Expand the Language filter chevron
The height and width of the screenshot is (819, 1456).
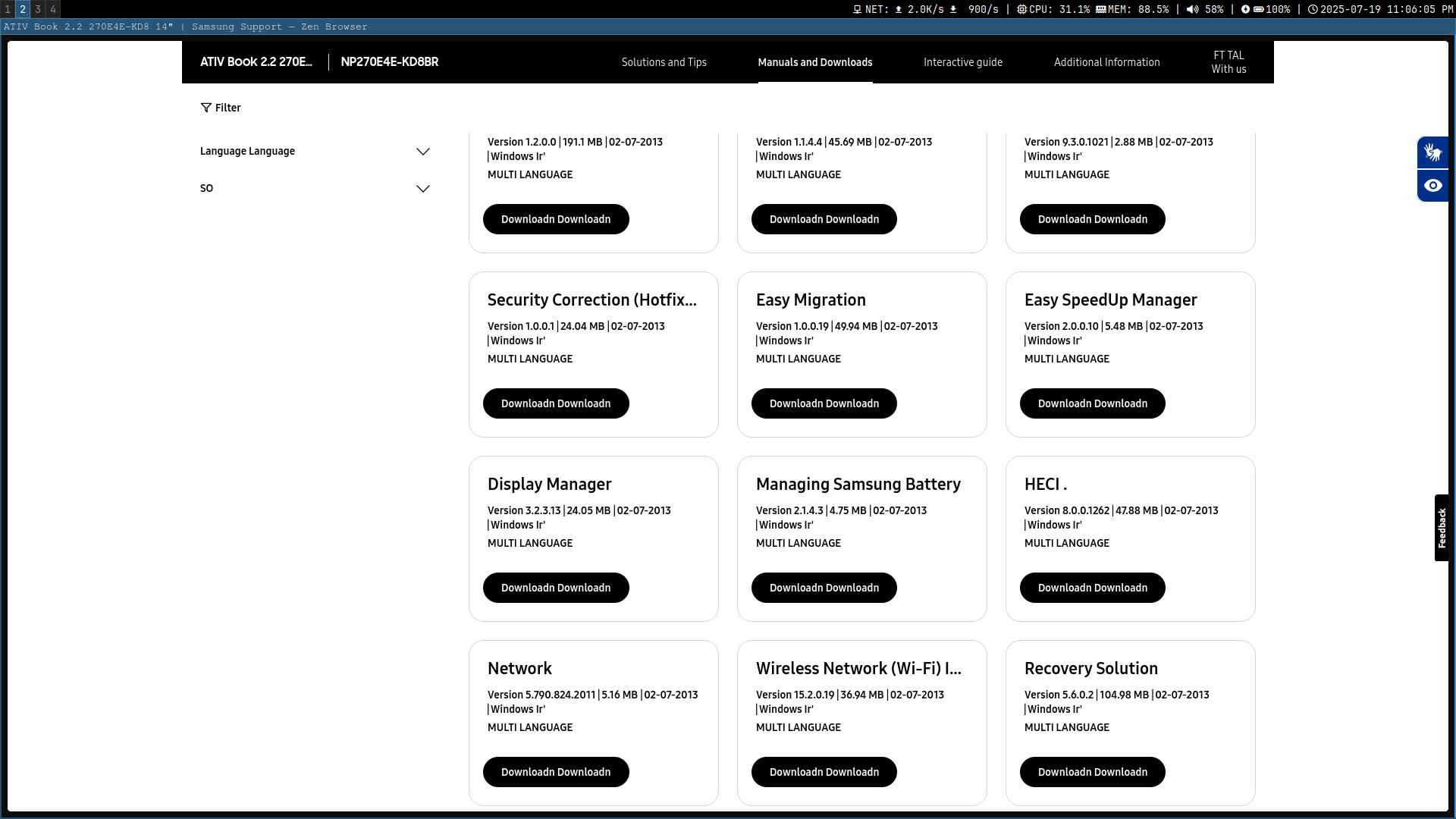click(x=423, y=152)
